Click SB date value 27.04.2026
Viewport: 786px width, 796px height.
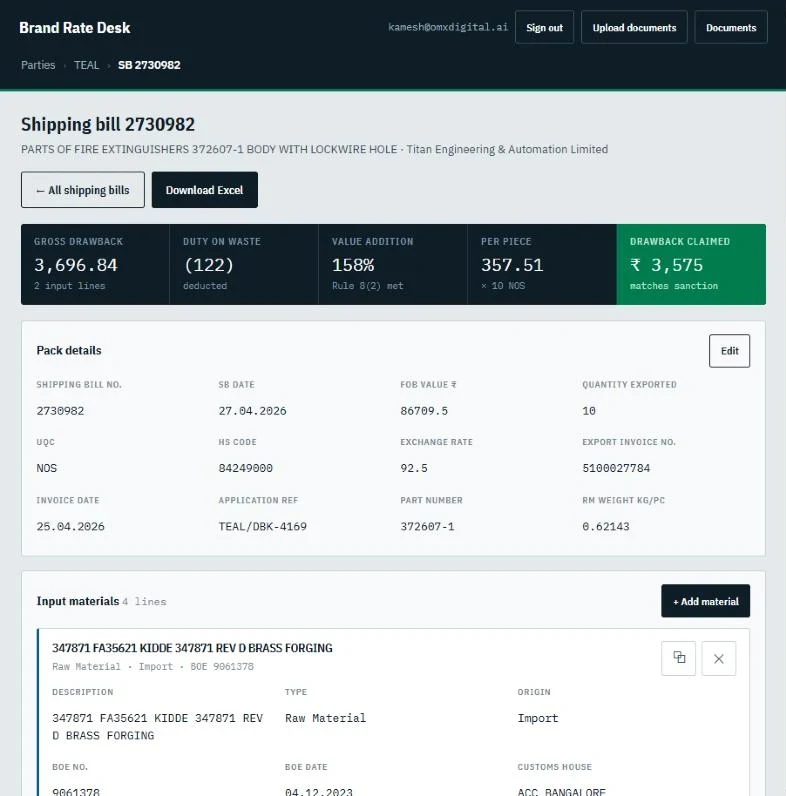(x=252, y=411)
